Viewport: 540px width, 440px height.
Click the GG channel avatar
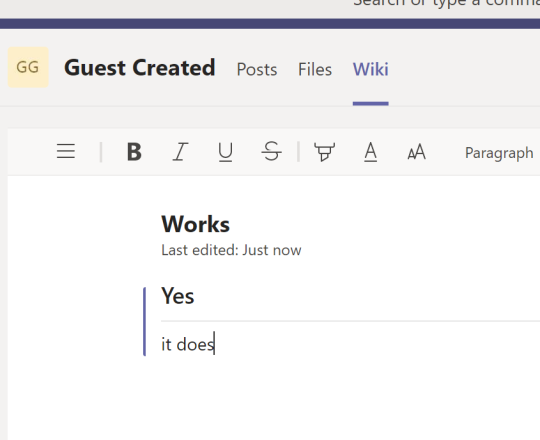[x=28, y=67]
